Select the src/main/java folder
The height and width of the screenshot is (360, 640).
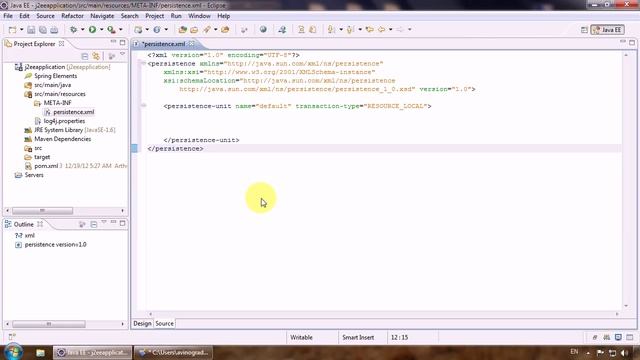click(52, 85)
